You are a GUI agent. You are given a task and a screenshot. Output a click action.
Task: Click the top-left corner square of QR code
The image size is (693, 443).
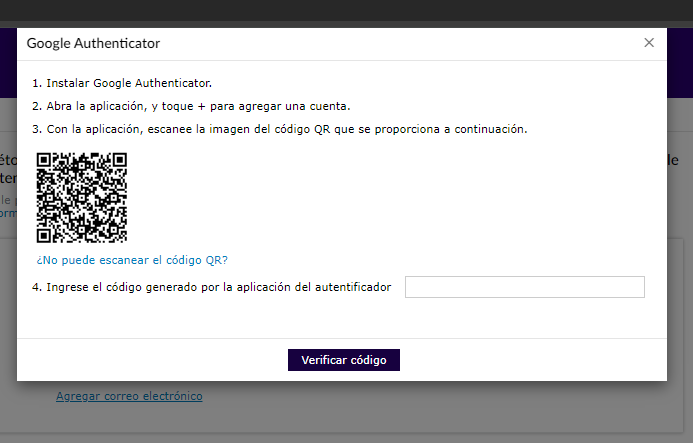46,161
